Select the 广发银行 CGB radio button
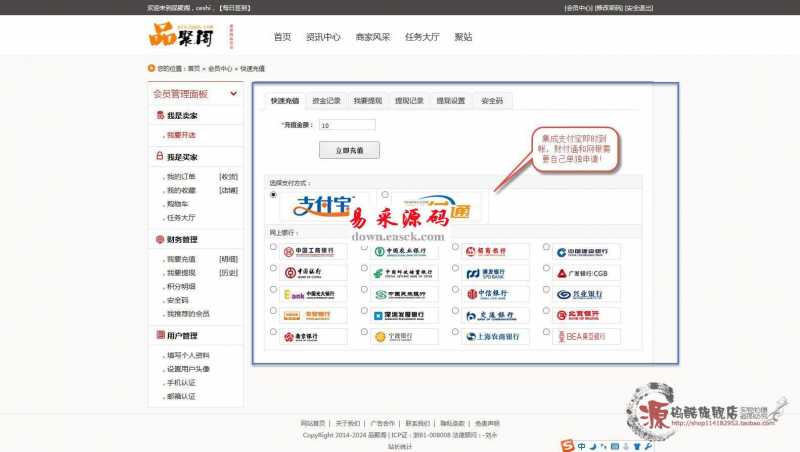Viewport: 800px width, 452px height. tap(546, 268)
